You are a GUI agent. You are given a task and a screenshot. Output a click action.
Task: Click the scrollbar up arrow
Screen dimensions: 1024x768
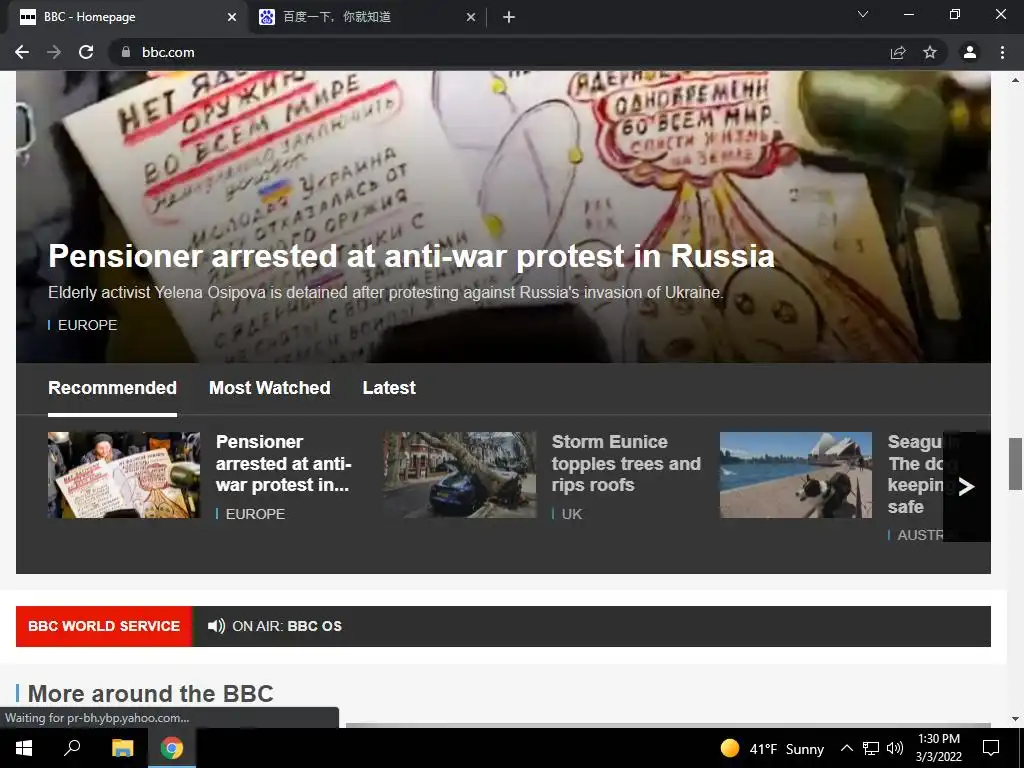(1015, 80)
